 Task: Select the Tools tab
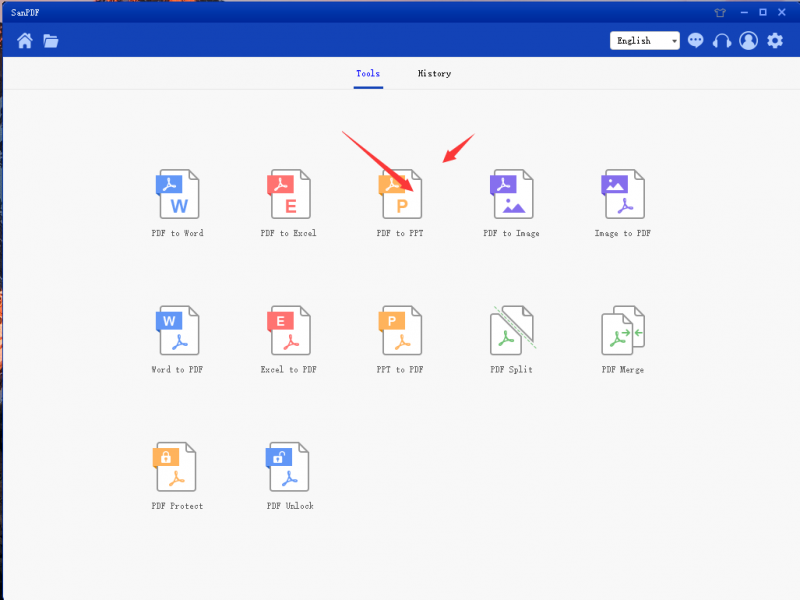pos(368,73)
